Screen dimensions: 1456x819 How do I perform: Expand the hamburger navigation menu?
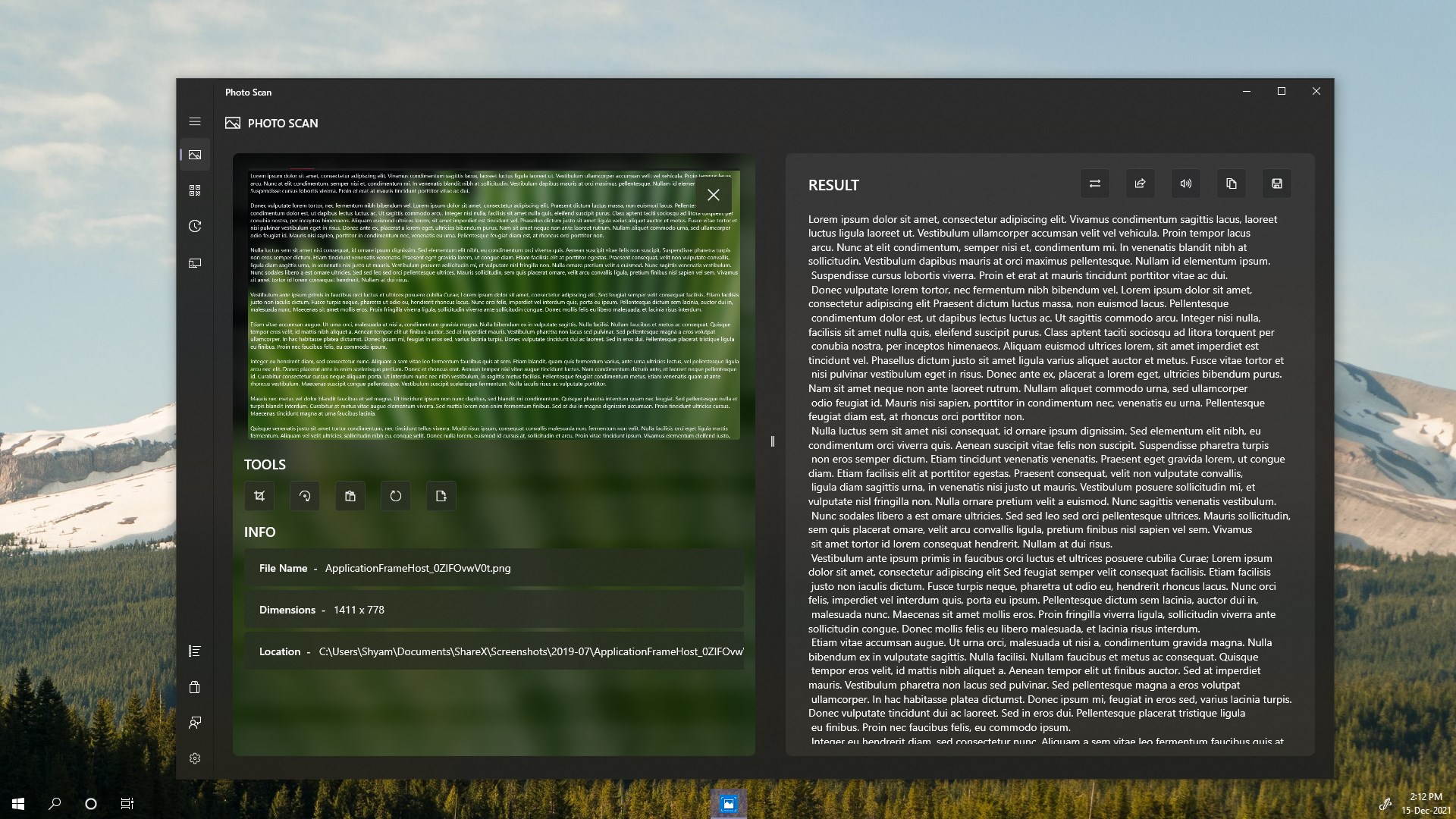point(195,121)
